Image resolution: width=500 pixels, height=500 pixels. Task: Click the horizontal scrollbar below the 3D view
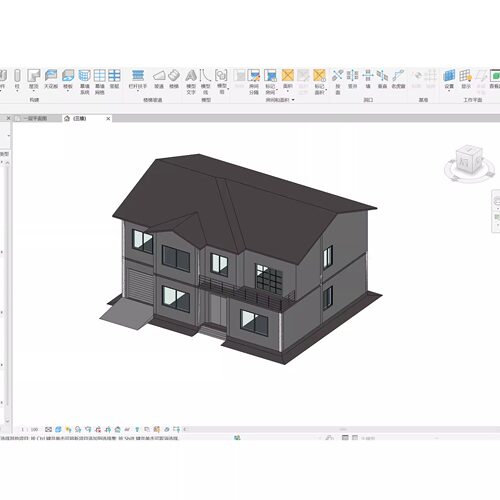[x=342, y=429]
